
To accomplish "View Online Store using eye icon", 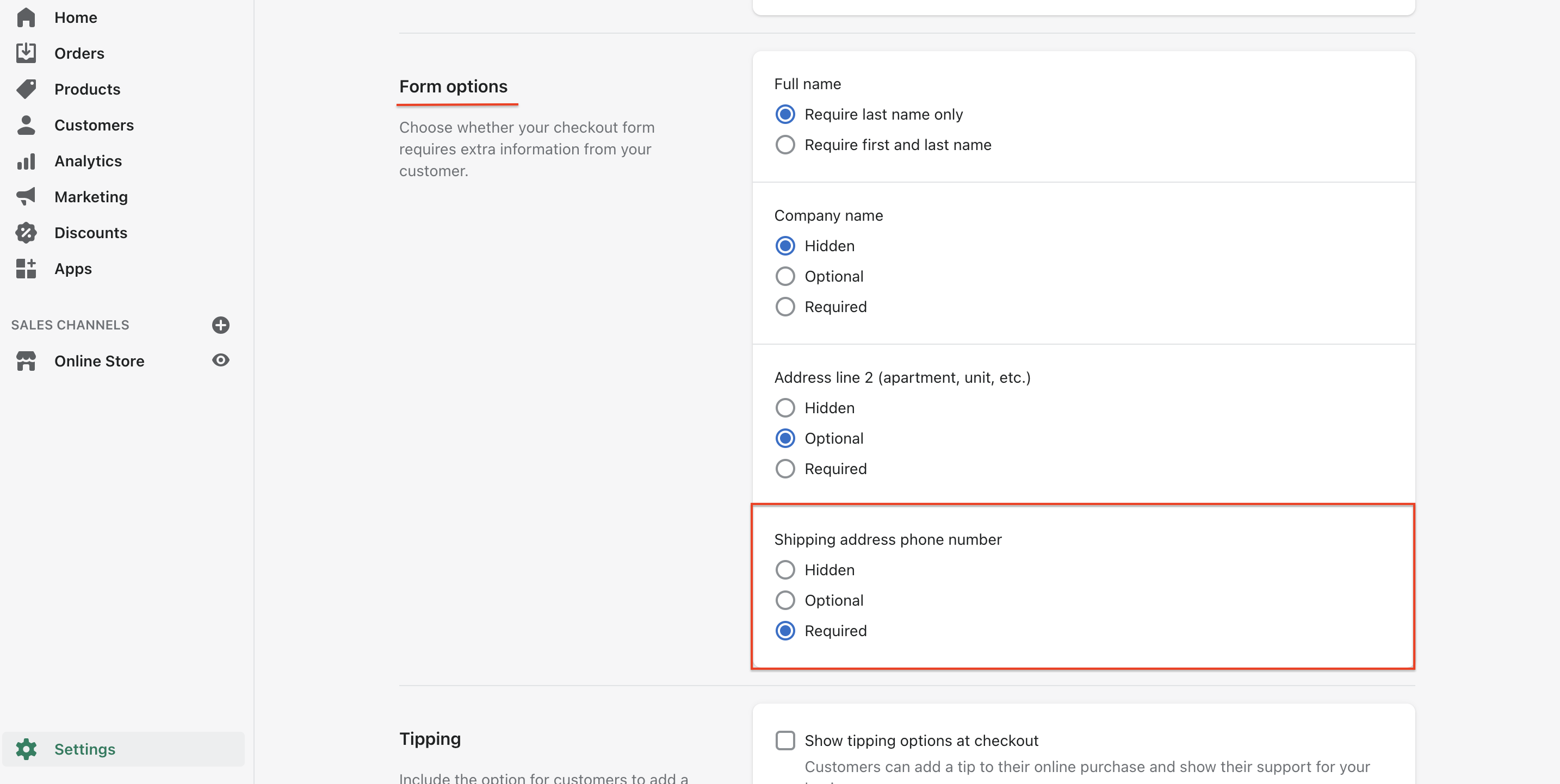I will (220, 360).
